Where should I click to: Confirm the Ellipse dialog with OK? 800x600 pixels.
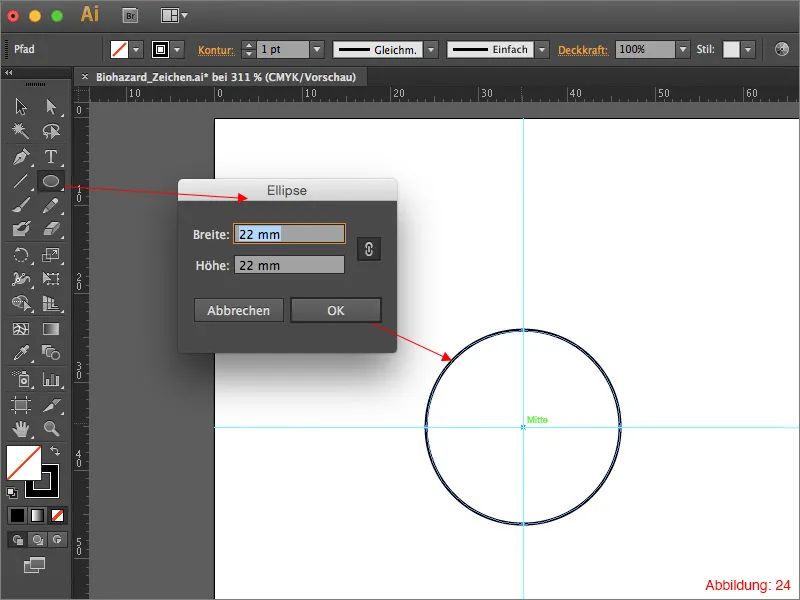tap(336, 310)
